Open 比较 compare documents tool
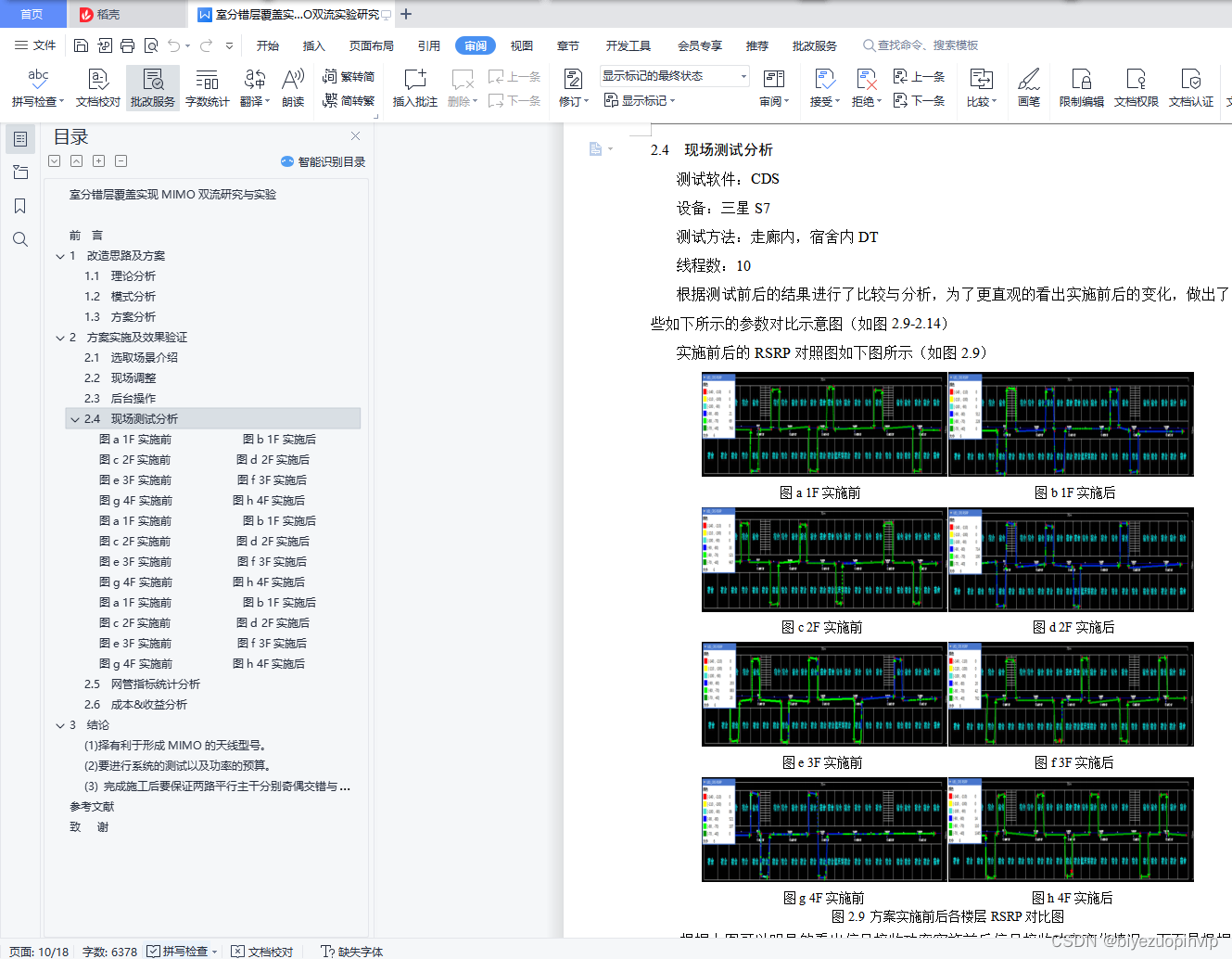Screen dimensions: 1232x959 pos(981,88)
